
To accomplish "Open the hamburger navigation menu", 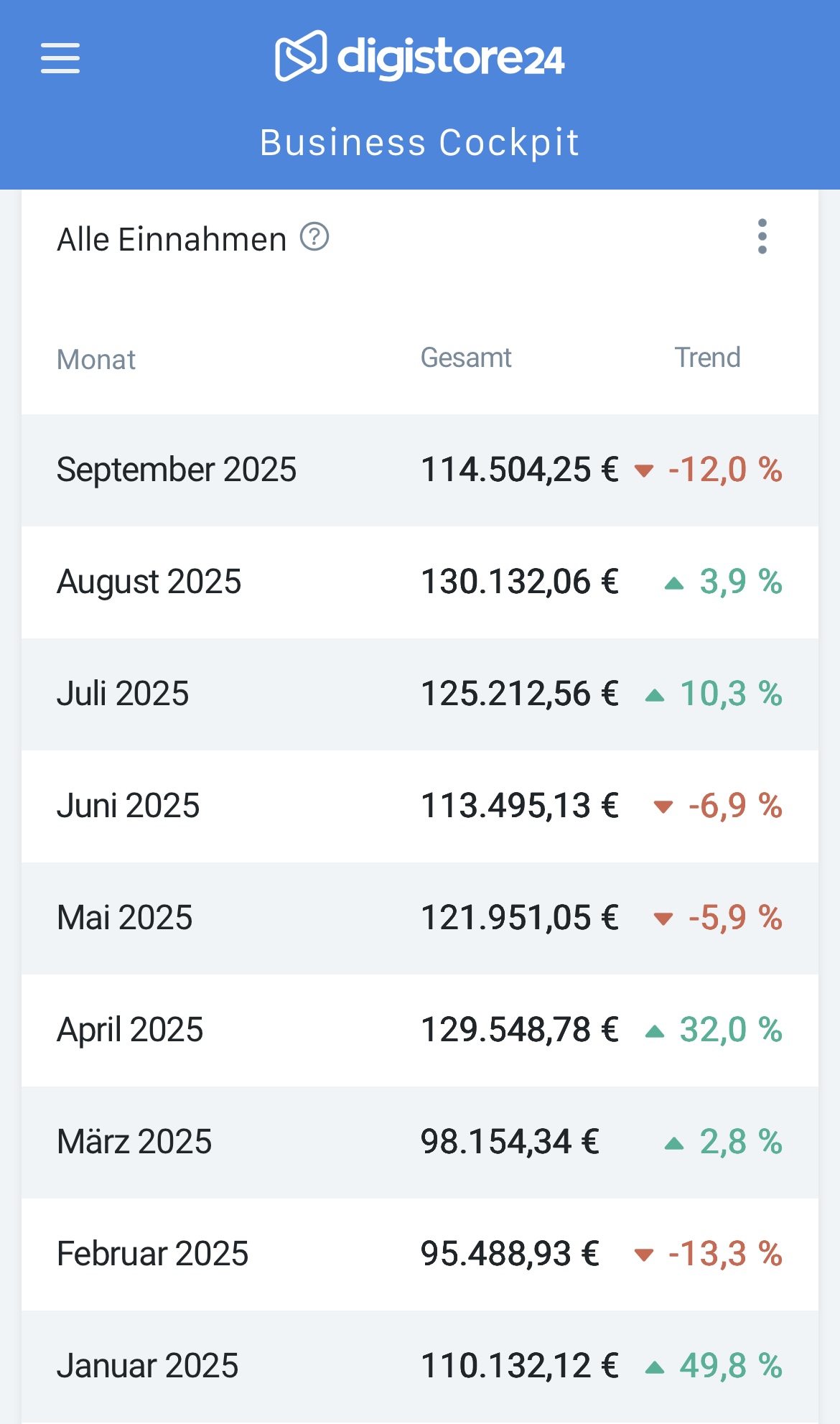I will (x=60, y=57).
